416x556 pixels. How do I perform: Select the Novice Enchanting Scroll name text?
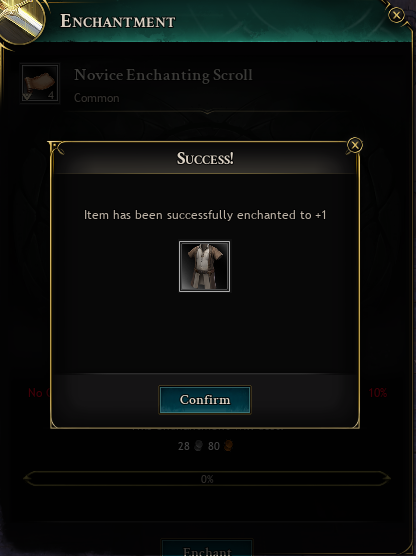163,75
